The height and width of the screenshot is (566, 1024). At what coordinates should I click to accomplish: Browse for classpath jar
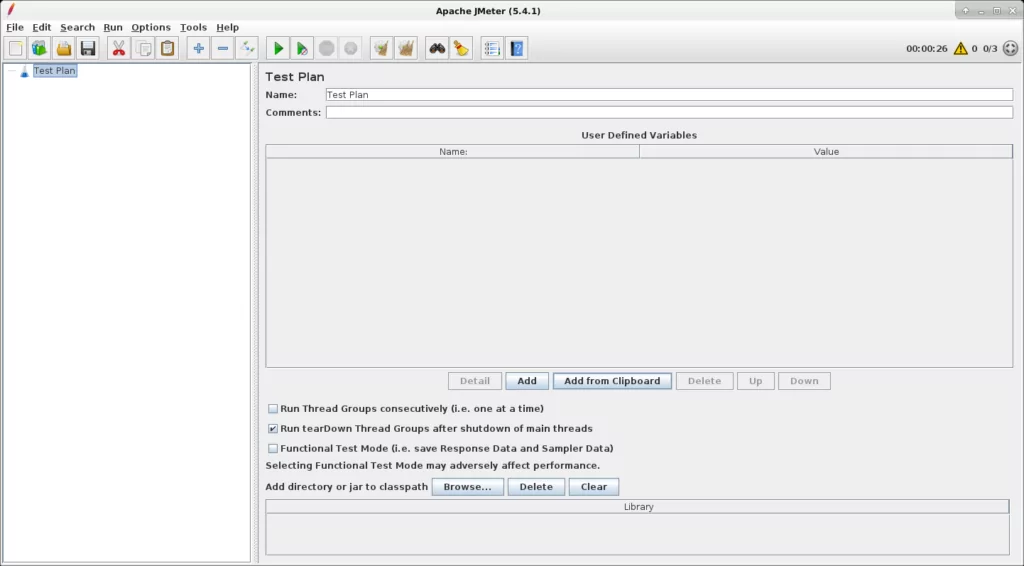pos(468,487)
